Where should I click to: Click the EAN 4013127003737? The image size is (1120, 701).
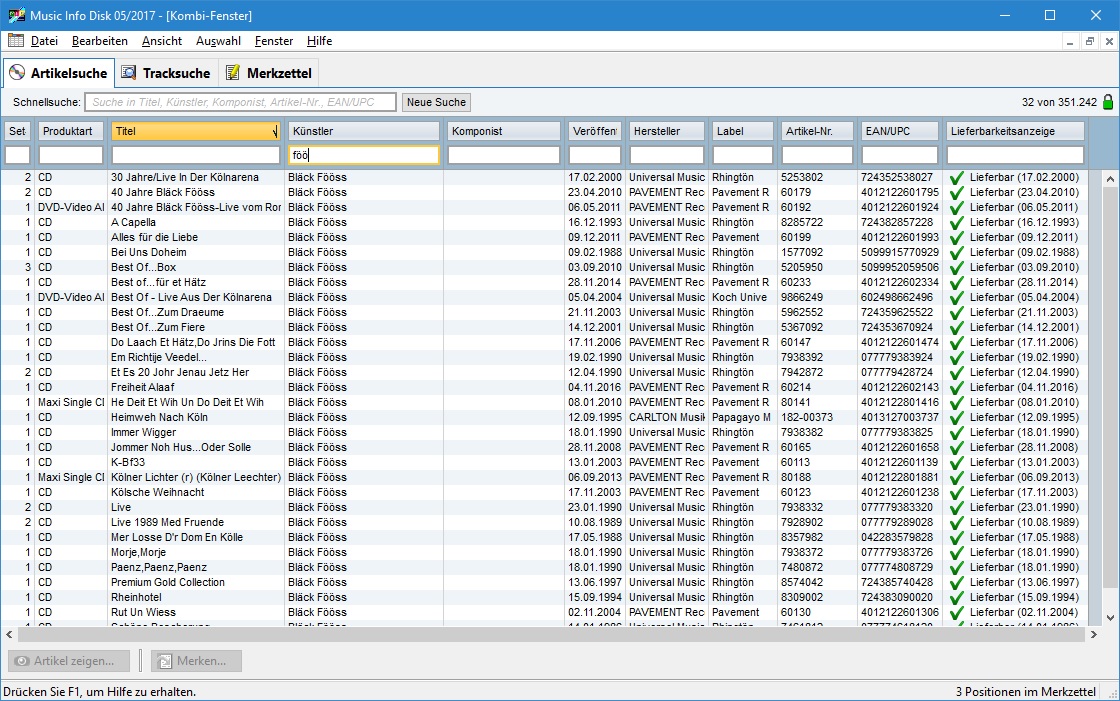coord(900,417)
